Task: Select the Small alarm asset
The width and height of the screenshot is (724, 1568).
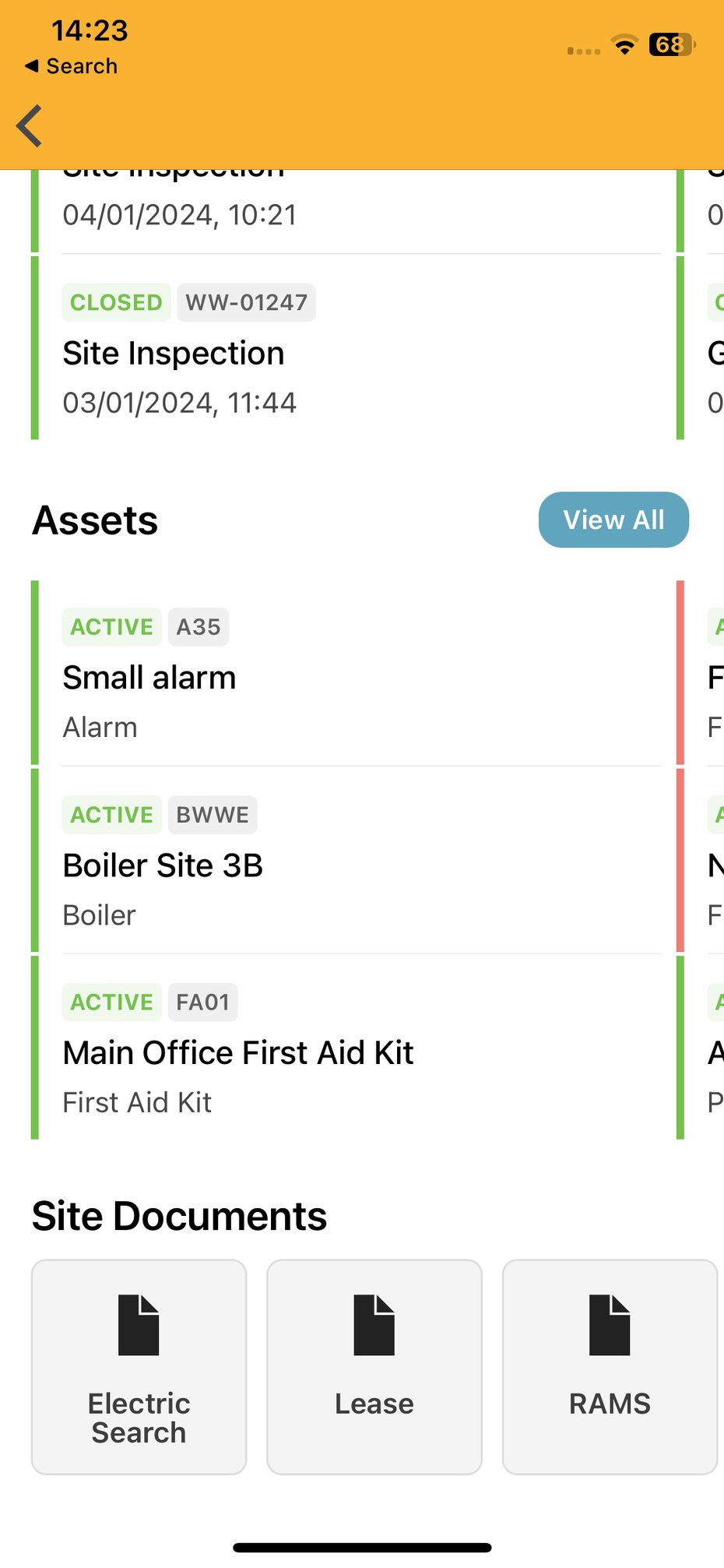Action: pos(149,677)
